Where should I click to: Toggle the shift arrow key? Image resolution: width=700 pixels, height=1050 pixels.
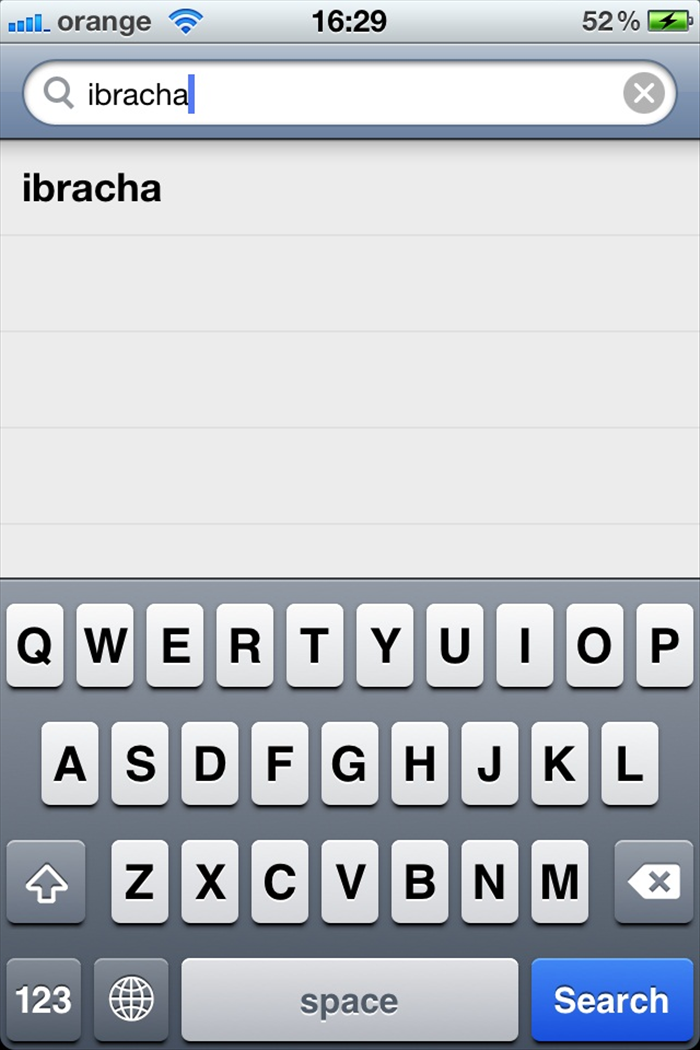(x=46, y=881)
